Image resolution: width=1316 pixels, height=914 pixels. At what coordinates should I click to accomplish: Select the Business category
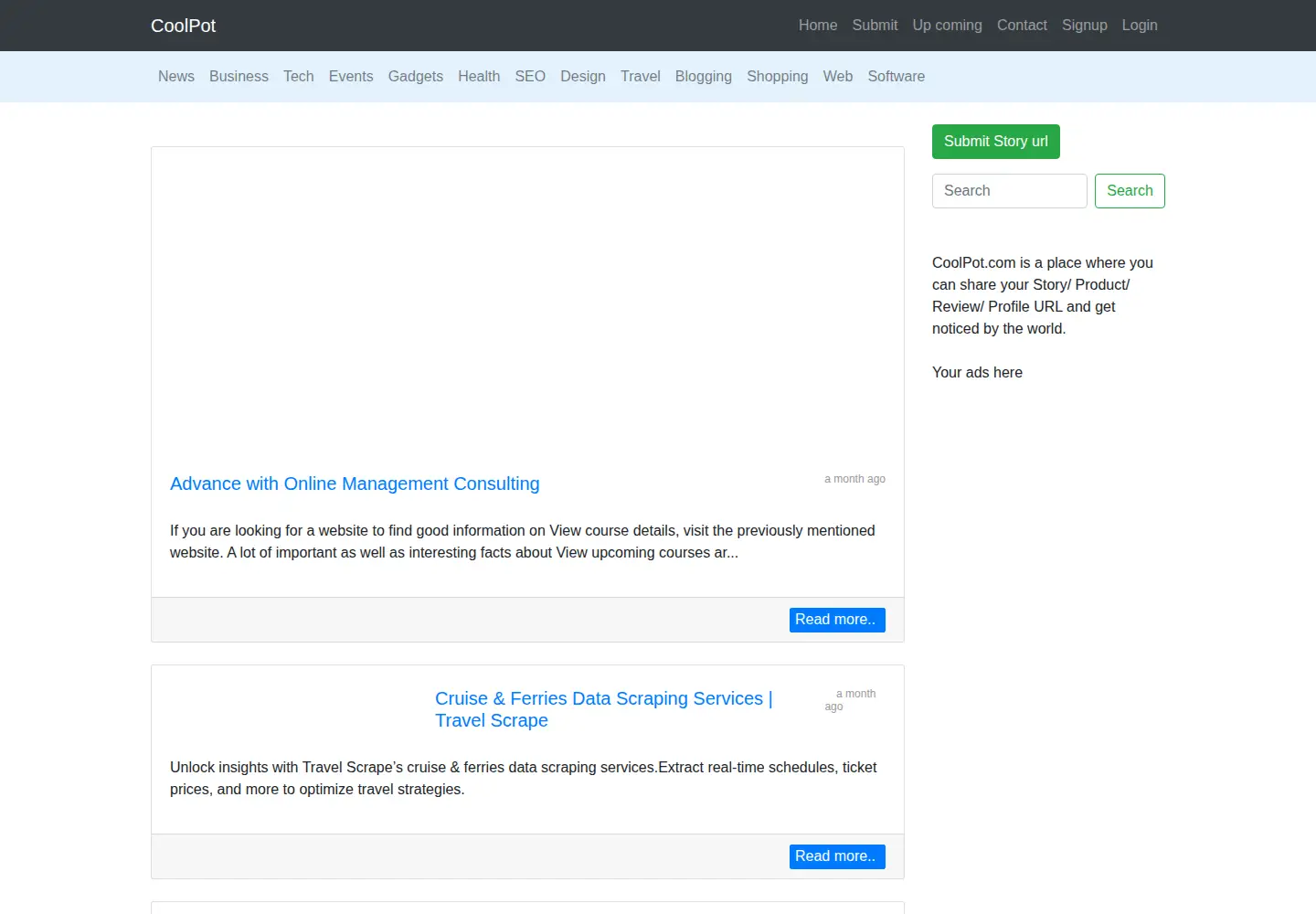[239, 77]
